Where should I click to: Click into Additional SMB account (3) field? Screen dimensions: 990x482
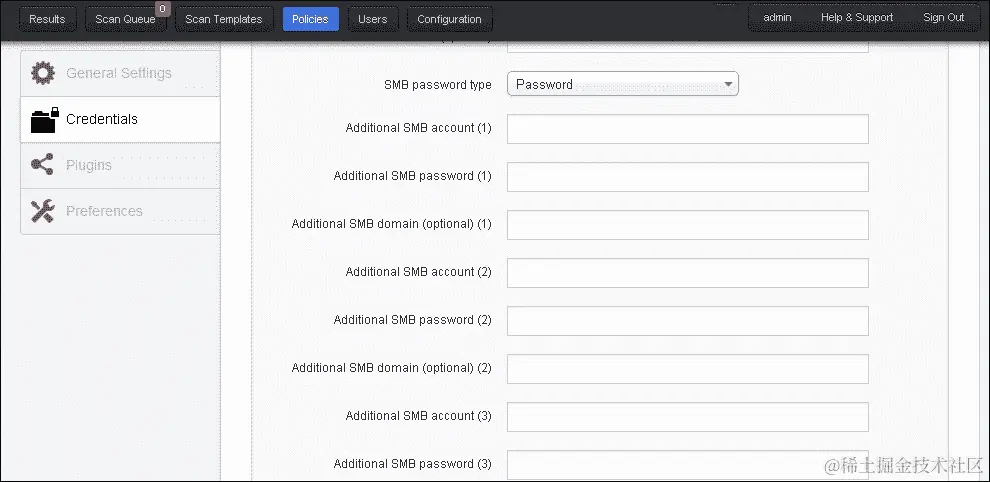click(x=687, y=417)
